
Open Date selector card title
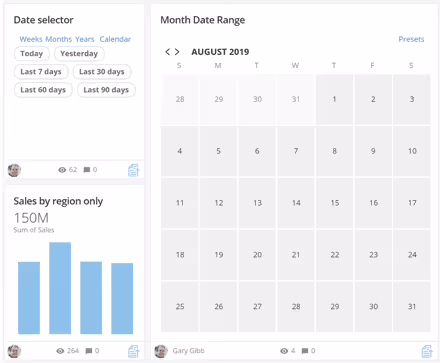click(43, 20)
